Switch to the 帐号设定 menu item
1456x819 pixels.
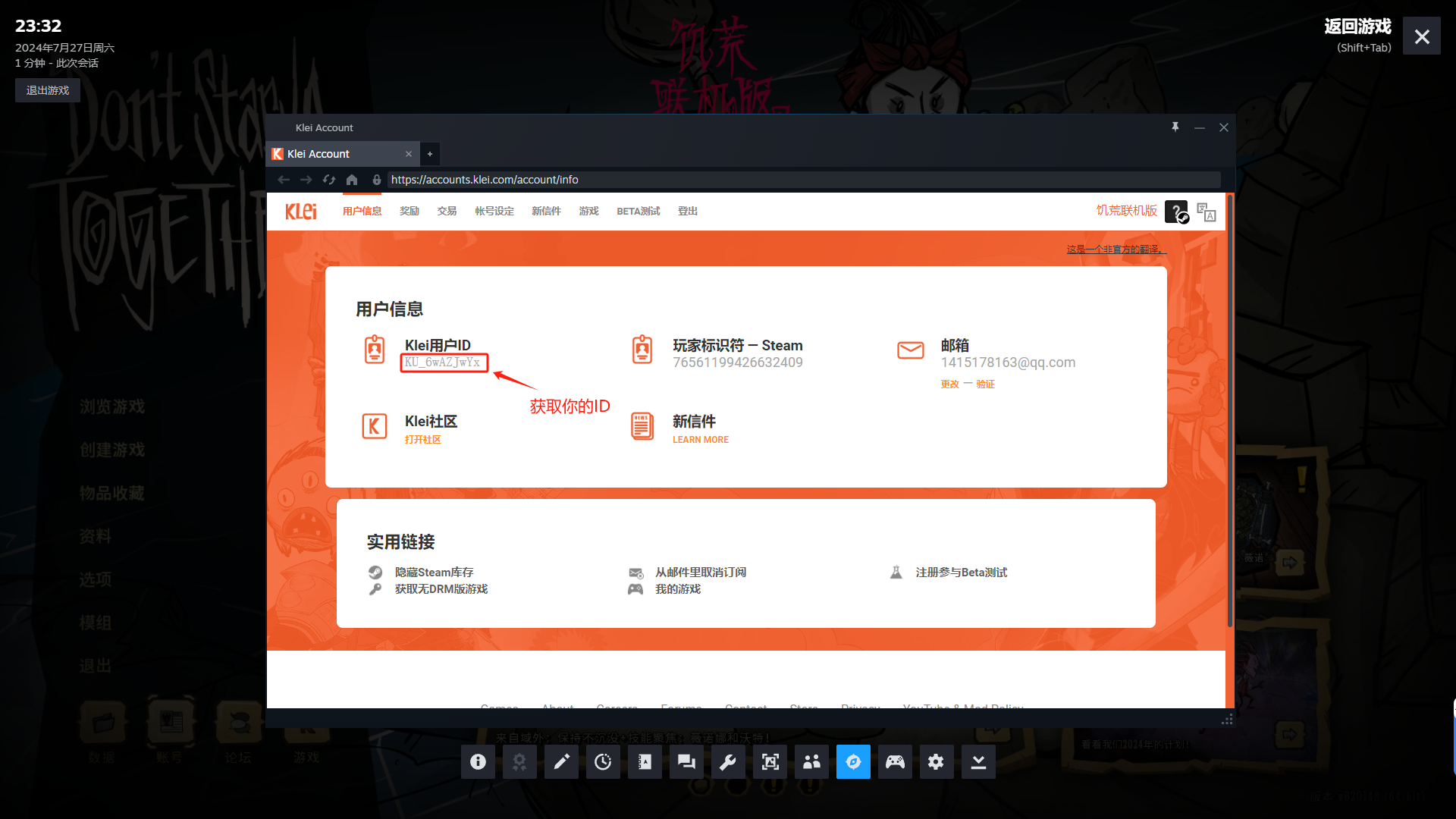pyautogui.click(x=494, y=211)
